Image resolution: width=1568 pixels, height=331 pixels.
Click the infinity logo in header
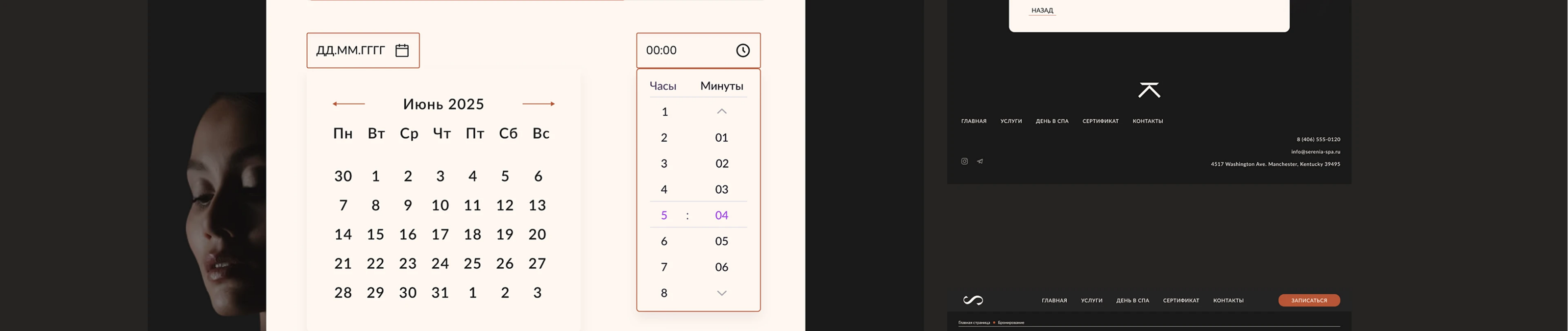[973, 300]
